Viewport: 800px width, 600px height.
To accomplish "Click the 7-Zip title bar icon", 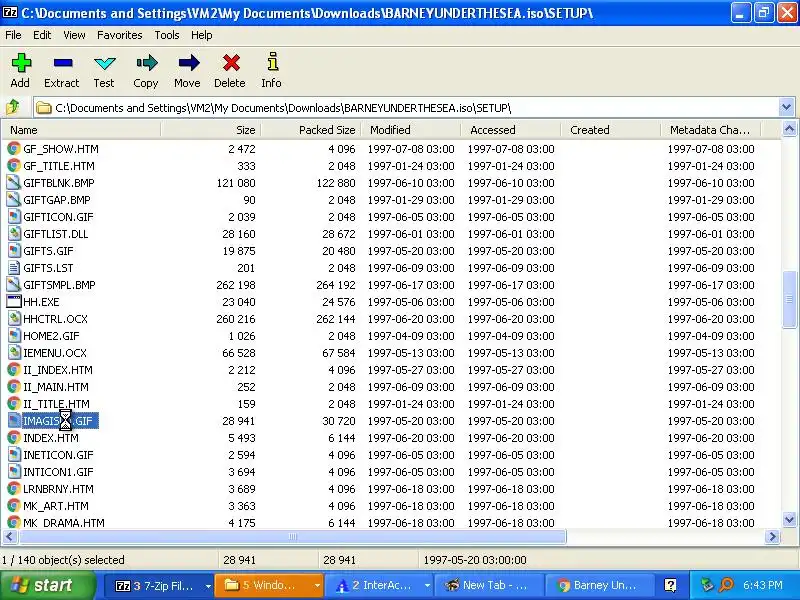I will point(10,12).
